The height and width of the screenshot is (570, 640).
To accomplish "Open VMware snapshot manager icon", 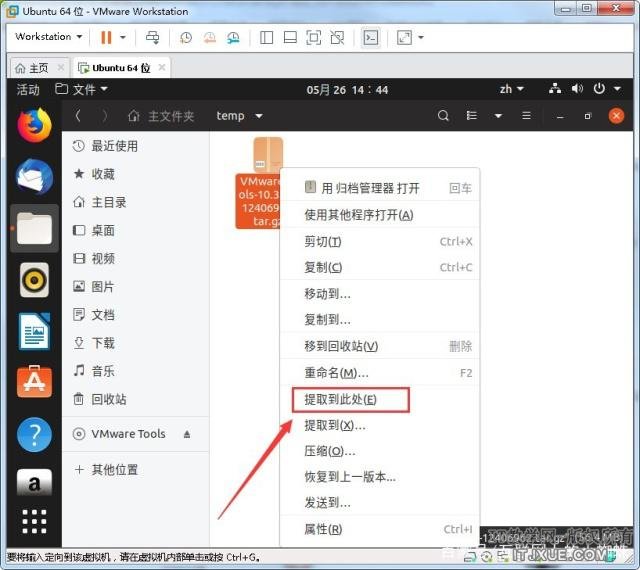I will (x=232, y=37).
